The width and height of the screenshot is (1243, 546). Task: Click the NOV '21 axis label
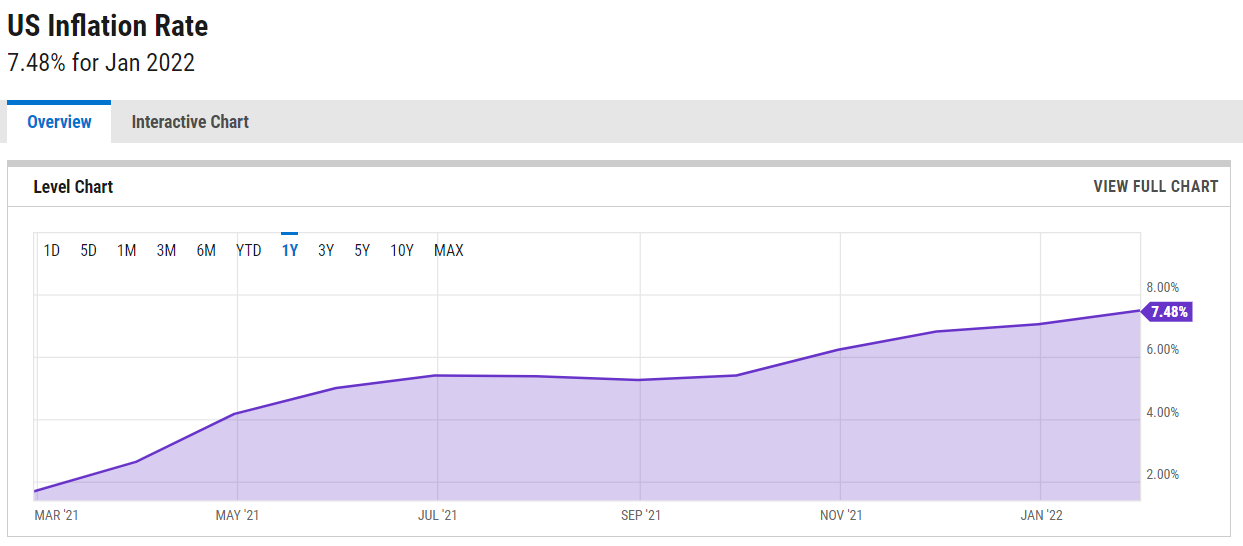point(841,515)
